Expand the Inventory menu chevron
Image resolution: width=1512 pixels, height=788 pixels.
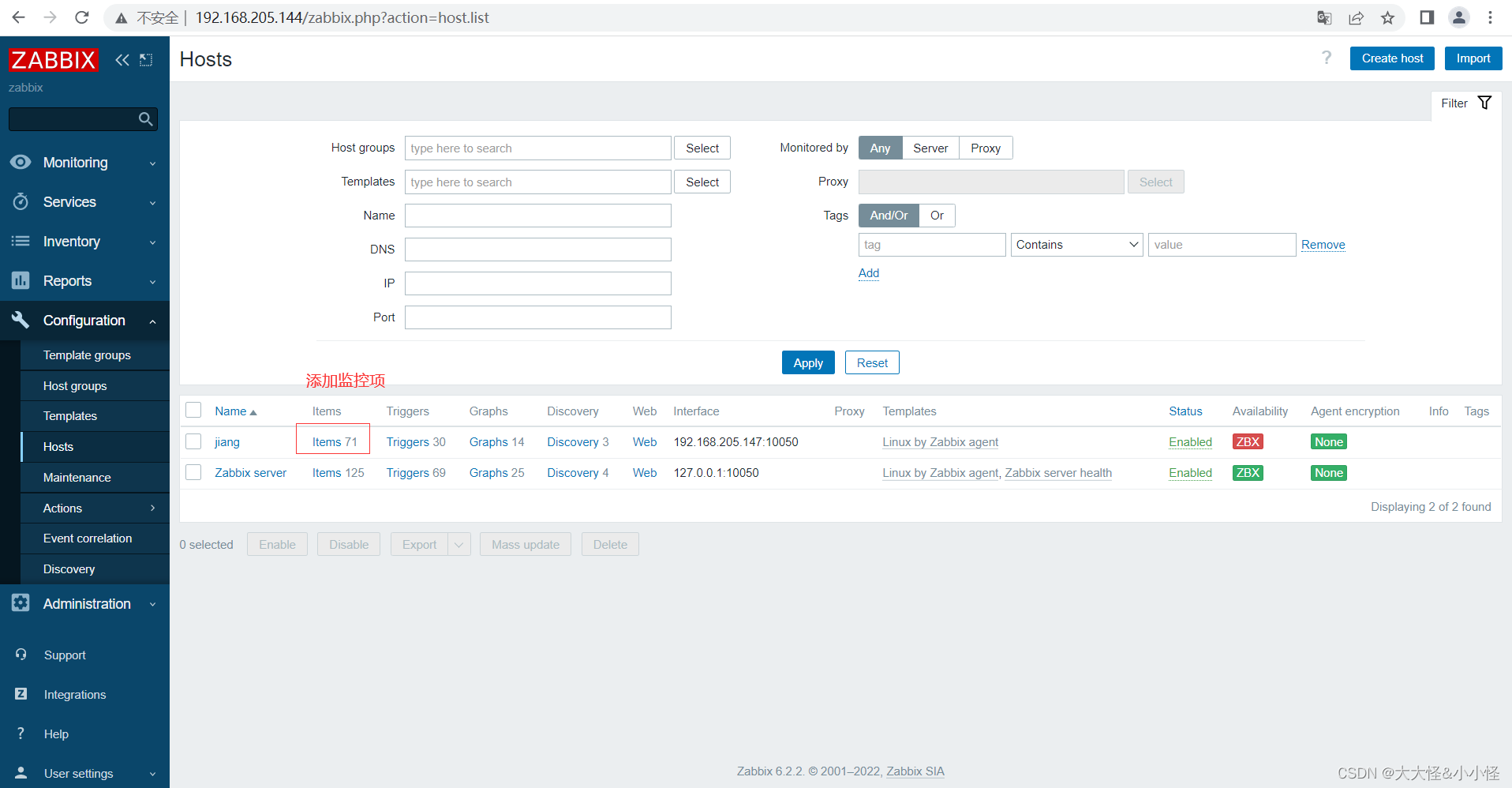152,242
